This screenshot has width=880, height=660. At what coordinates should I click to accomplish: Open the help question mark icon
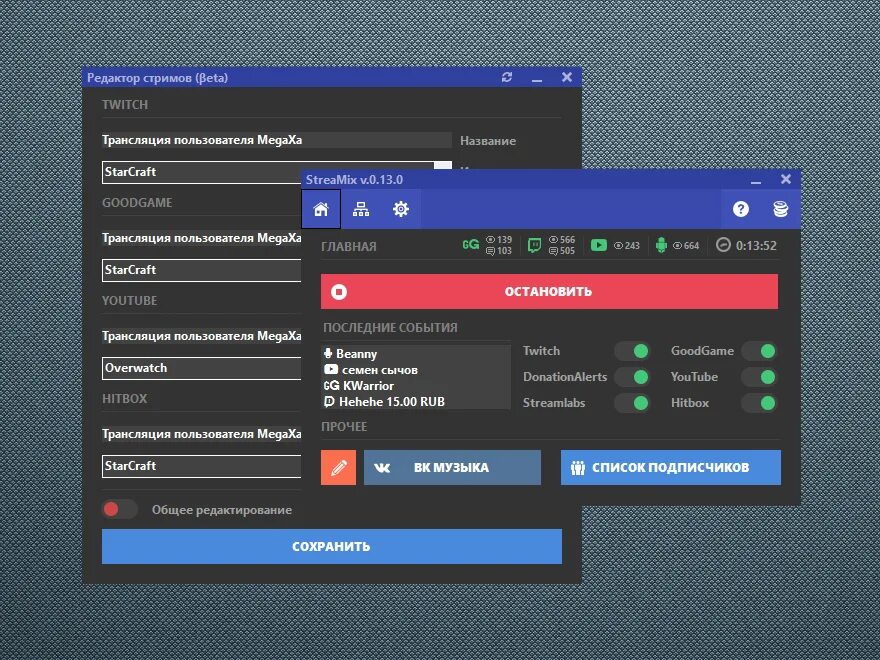pyautogui.click(x=741, y=209)
